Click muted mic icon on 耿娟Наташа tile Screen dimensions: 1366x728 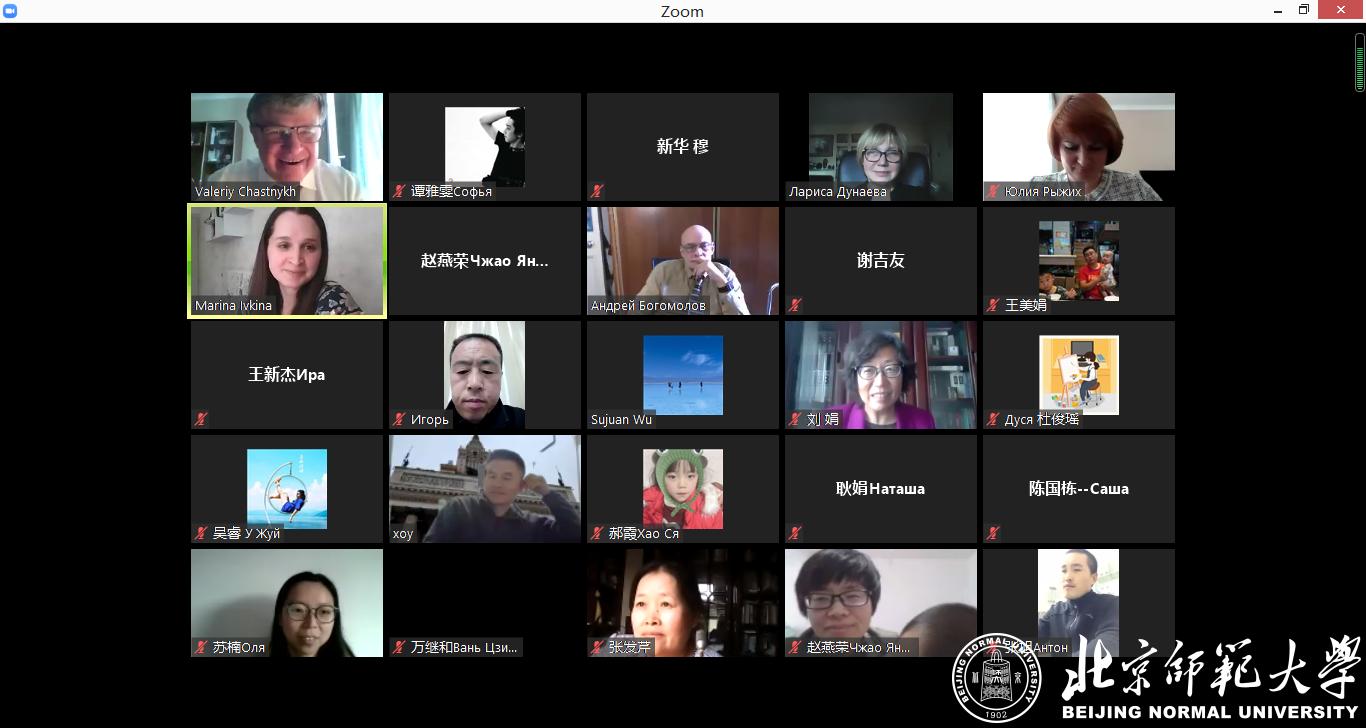pyautogui.click(x=796, y=533)
